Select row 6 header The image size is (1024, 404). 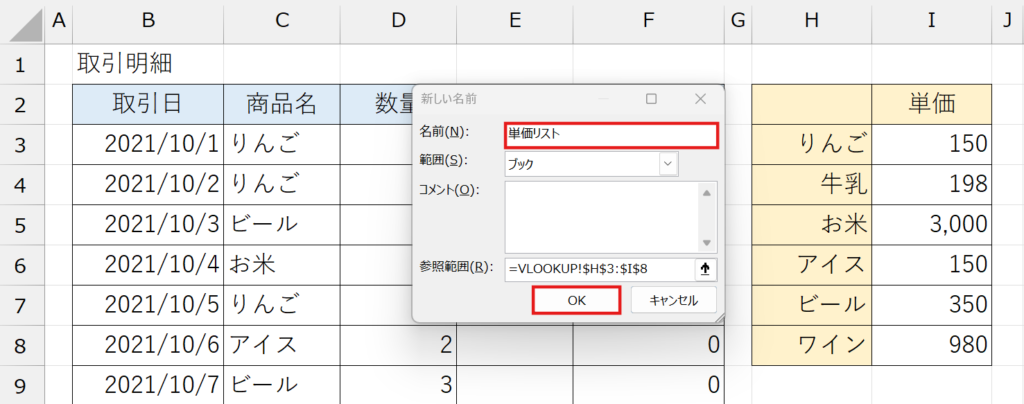pos(23,265)
